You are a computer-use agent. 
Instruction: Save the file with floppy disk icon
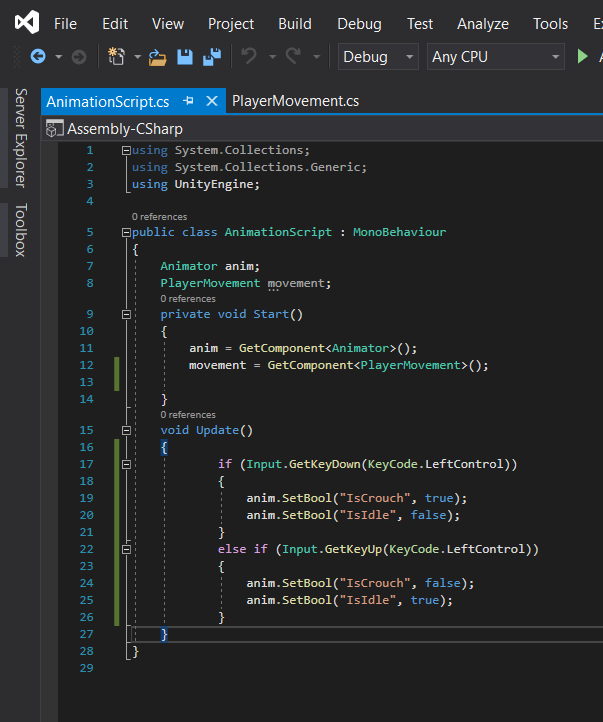[185, 57]
